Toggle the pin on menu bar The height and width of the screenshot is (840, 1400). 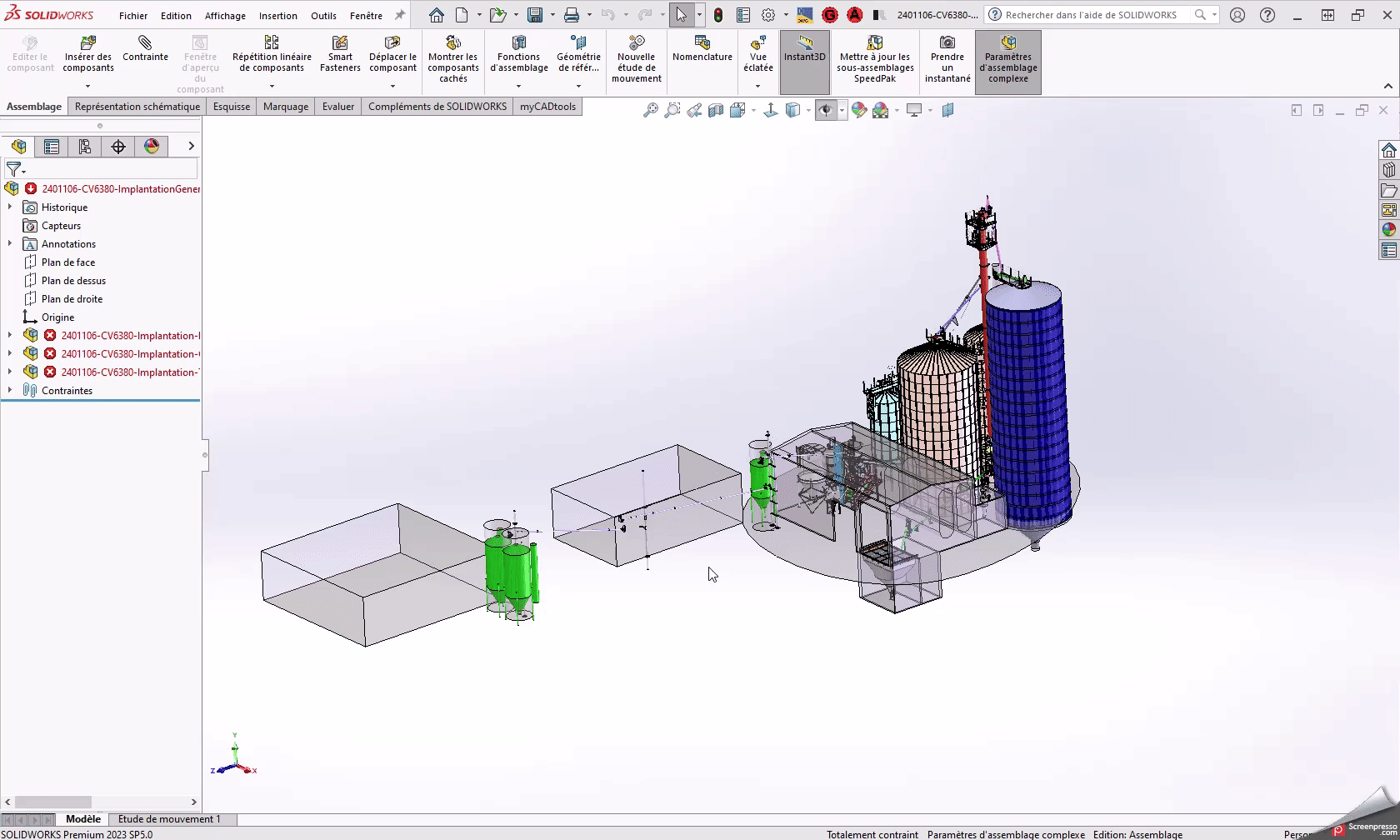[400, 15]
